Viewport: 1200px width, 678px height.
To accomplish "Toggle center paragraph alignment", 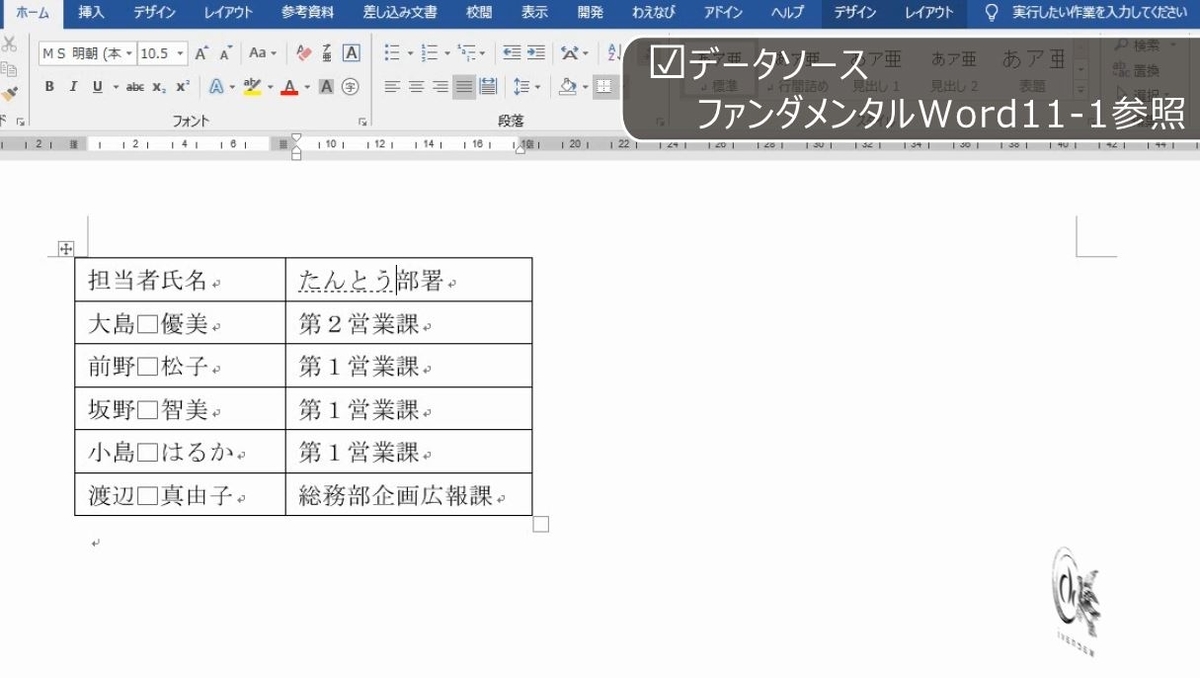I will tap(415, 86).
